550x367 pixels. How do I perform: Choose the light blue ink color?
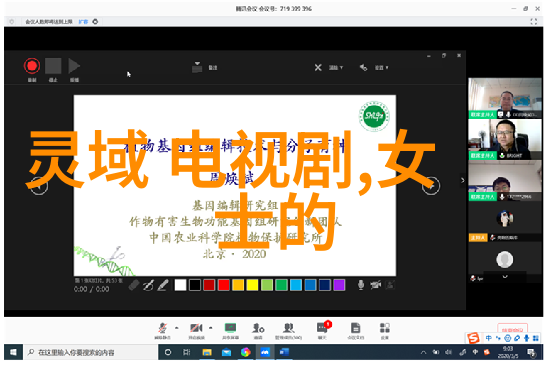pos(296,285)
